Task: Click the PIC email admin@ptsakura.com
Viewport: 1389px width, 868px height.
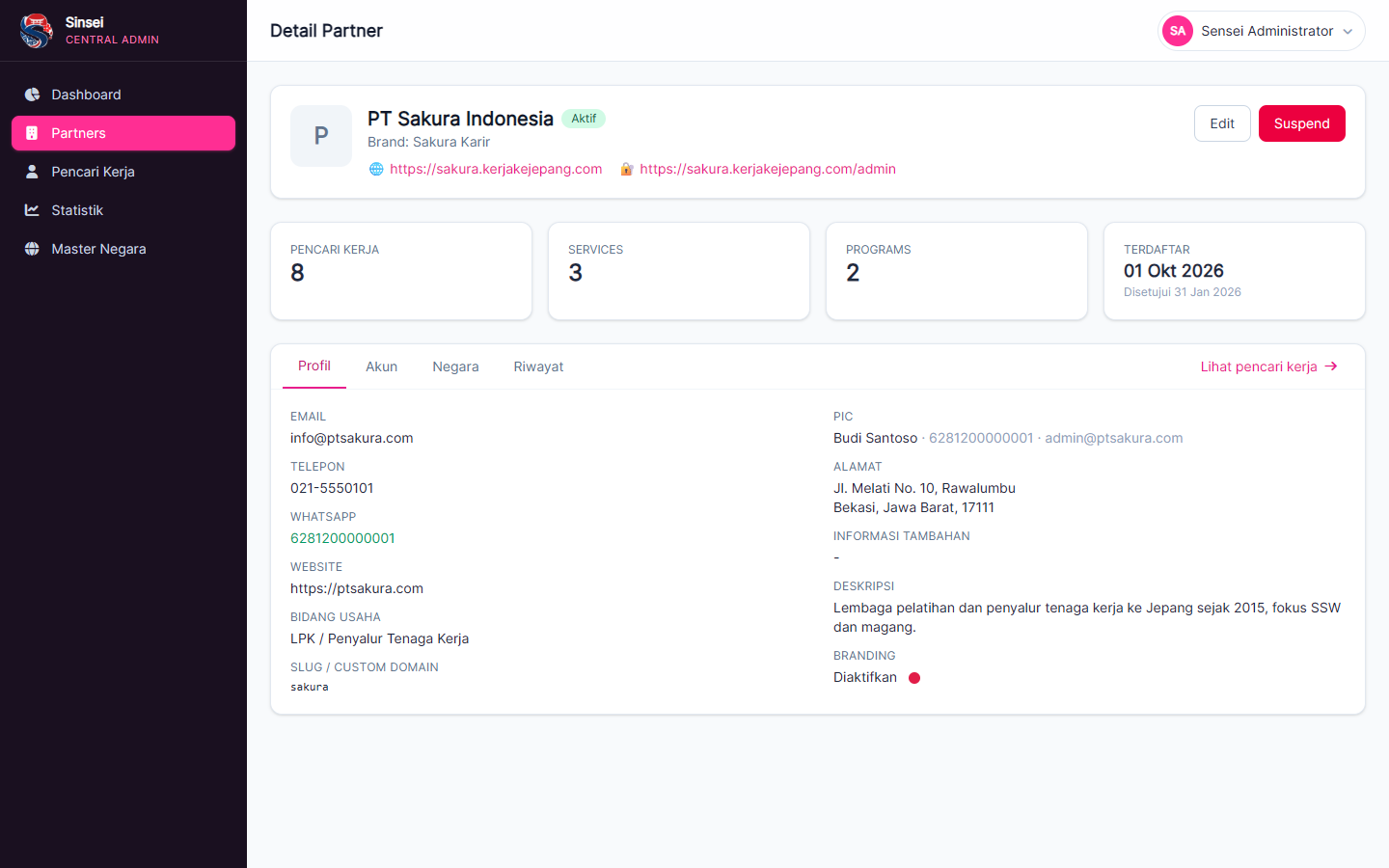Action: click(x=1114, y=438)
